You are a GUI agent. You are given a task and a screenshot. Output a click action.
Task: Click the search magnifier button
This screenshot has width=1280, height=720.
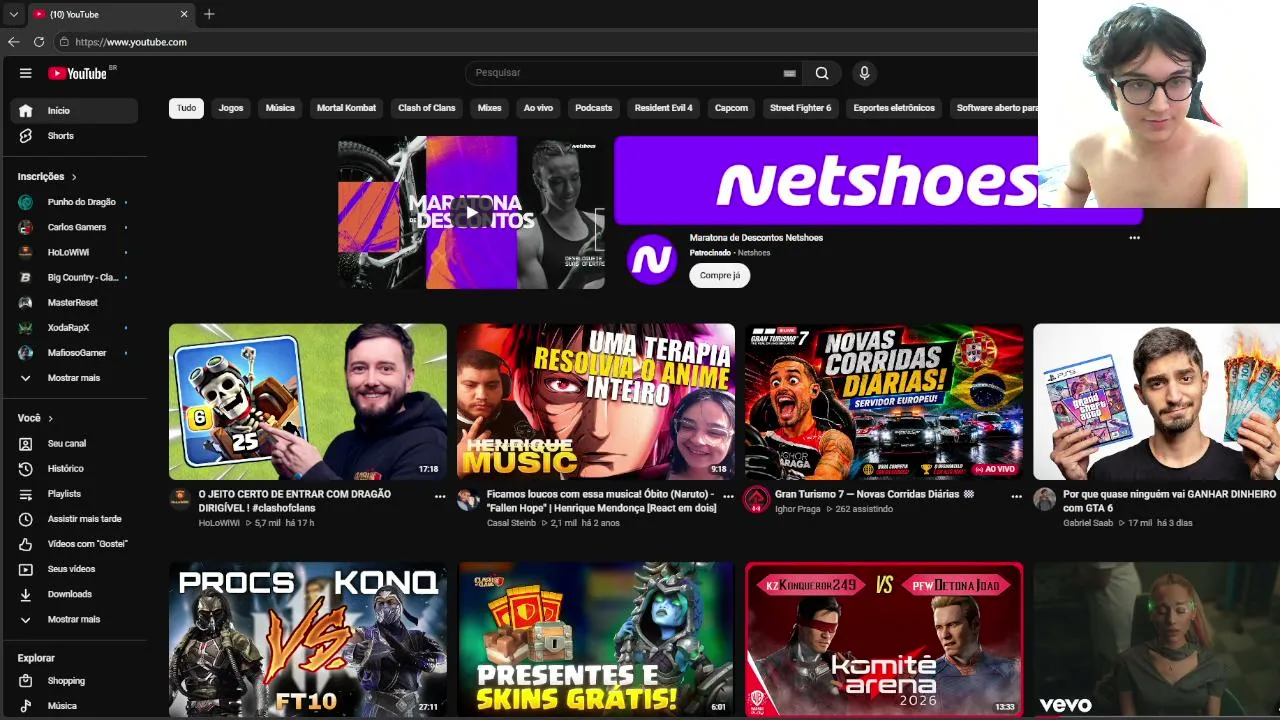(822, 73)
